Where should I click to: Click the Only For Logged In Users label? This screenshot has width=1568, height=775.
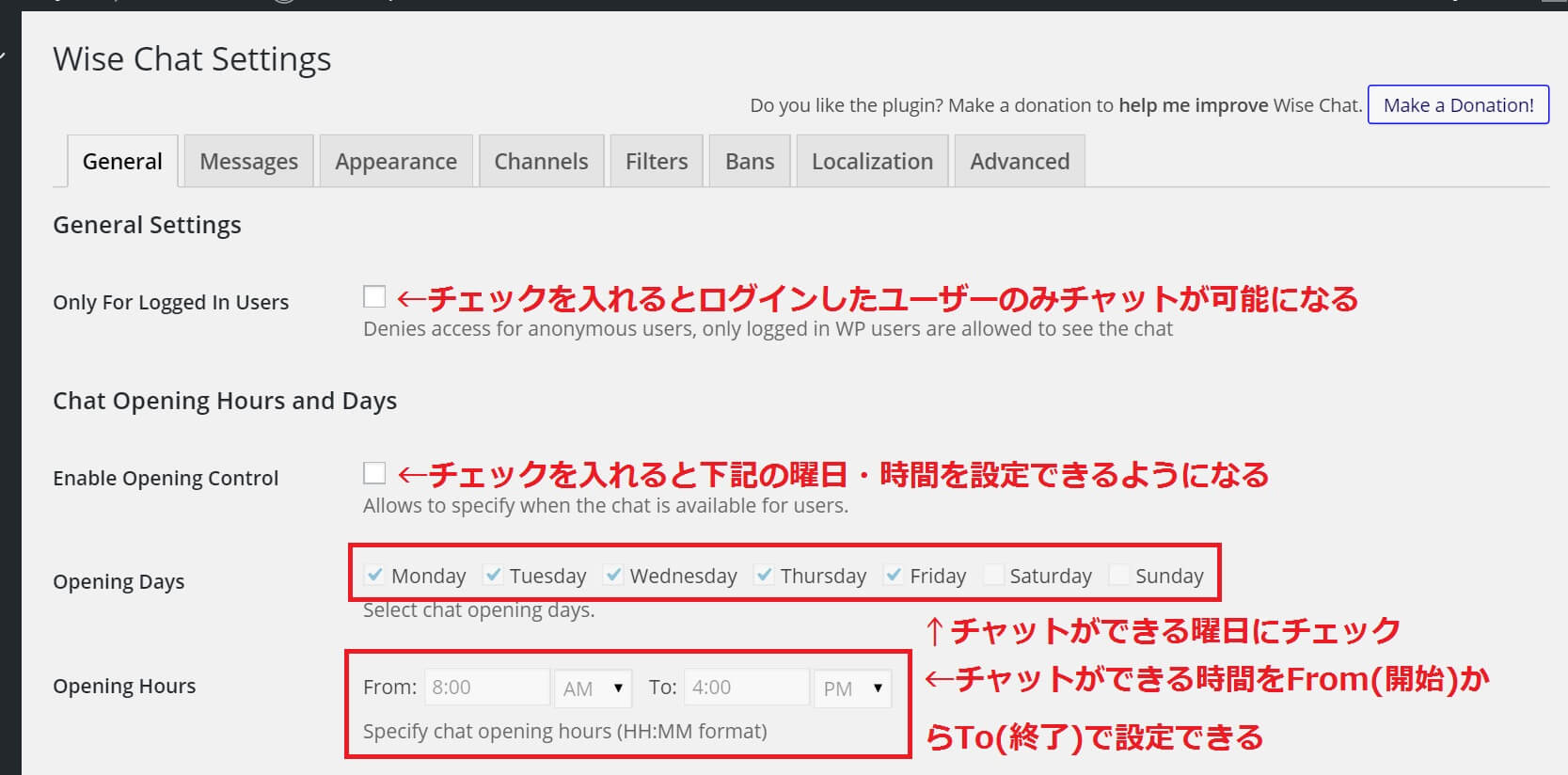coord(170,303)
